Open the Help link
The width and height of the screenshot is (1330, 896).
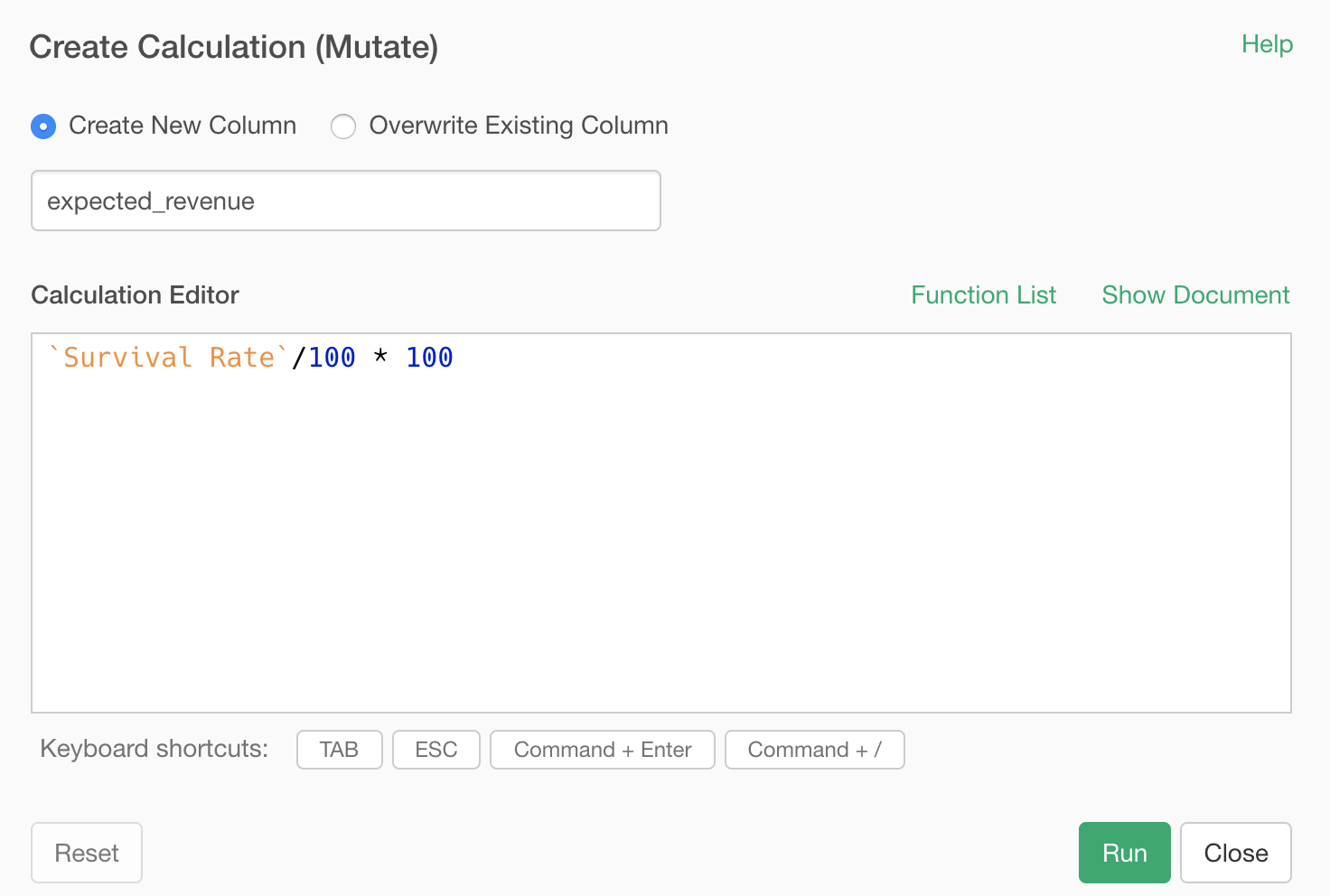[x=1267, y=44]
